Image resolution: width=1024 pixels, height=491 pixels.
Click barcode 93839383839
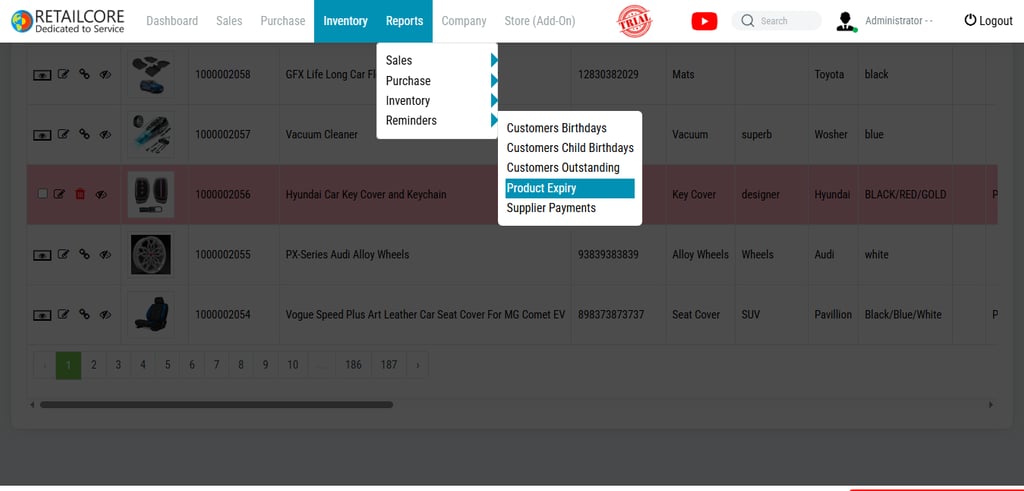click(608, 255)
